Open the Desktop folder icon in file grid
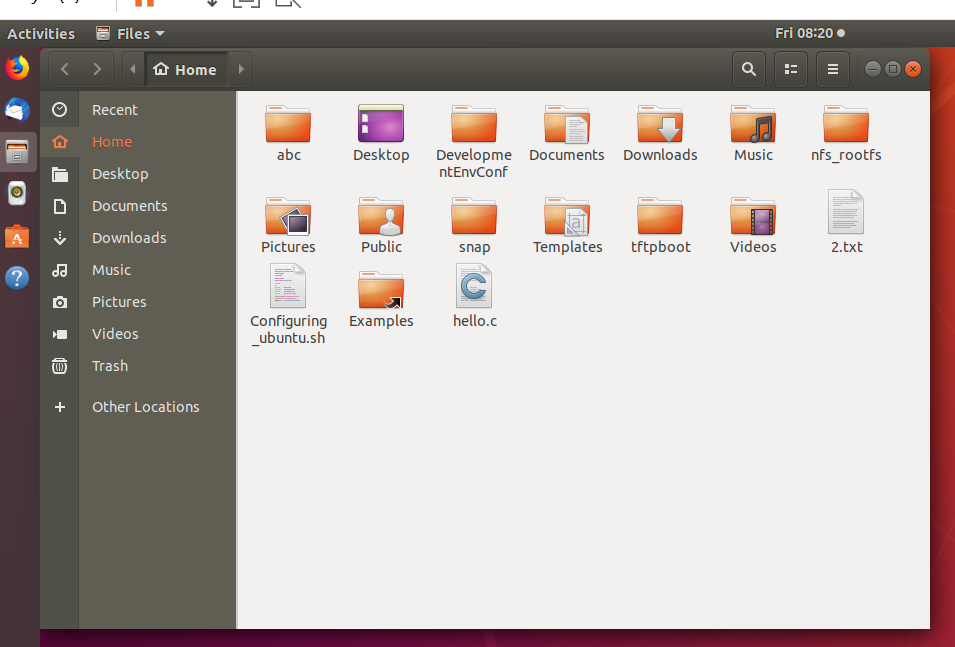This screenshot has width=955, height=647. click(x=381, y=124)
